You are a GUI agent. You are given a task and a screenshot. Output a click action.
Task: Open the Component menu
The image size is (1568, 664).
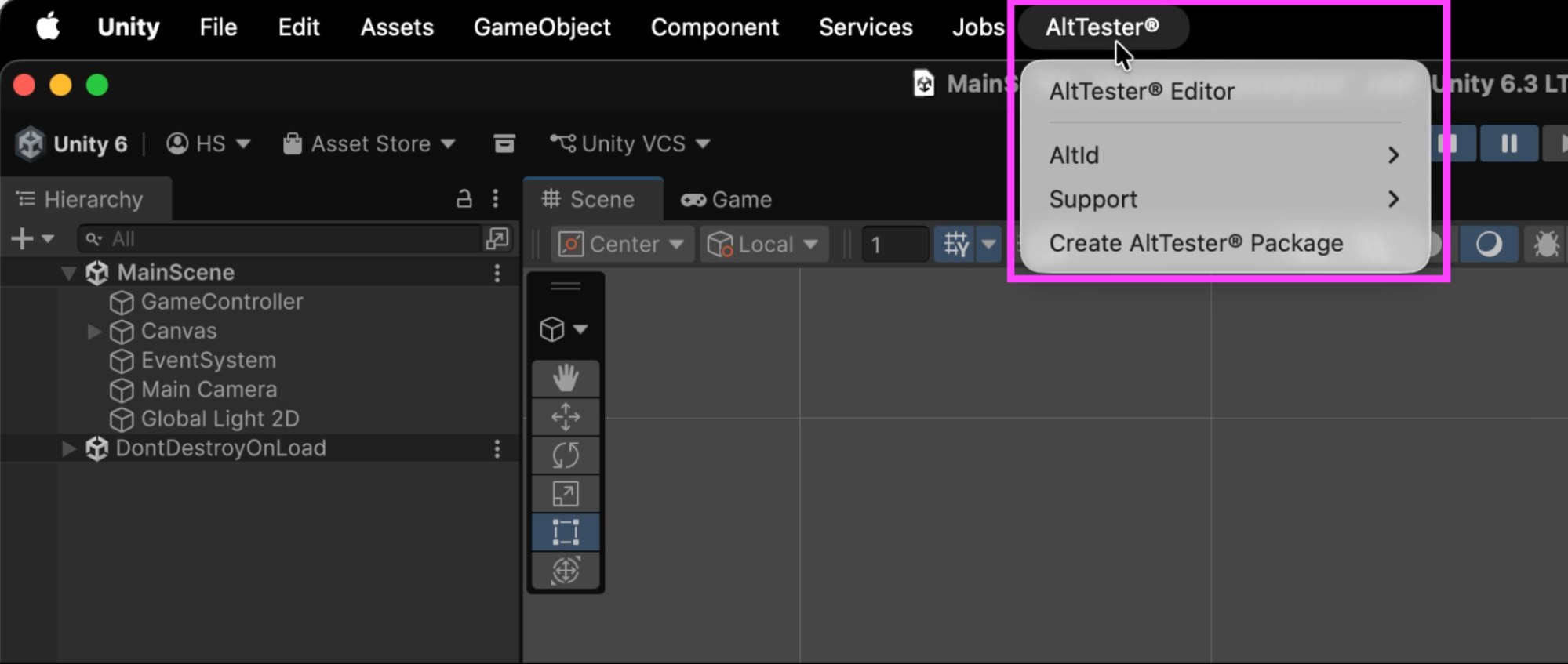715,27
